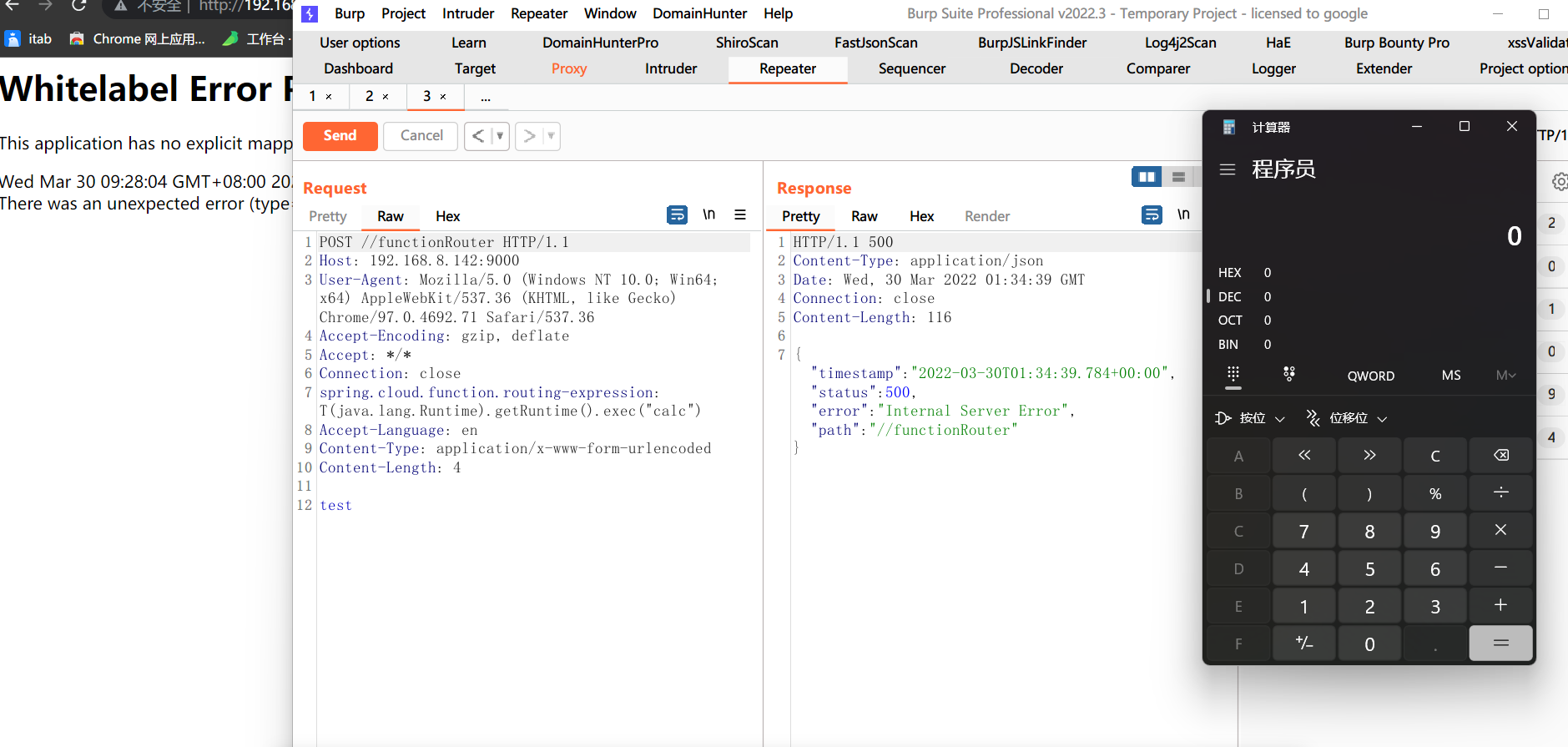This screenshot has width=1568, height=747.
Task: Open history dropdown beside back arrow
Action: (500, 136)
